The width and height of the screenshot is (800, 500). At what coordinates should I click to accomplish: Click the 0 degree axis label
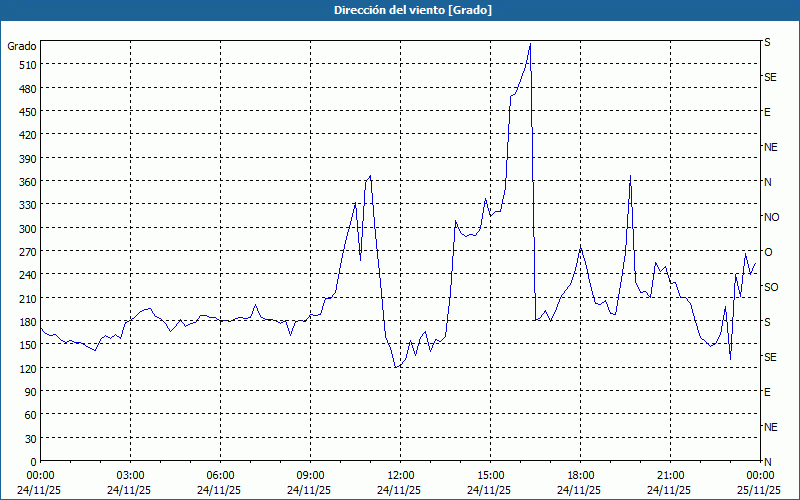coord(34,462)
